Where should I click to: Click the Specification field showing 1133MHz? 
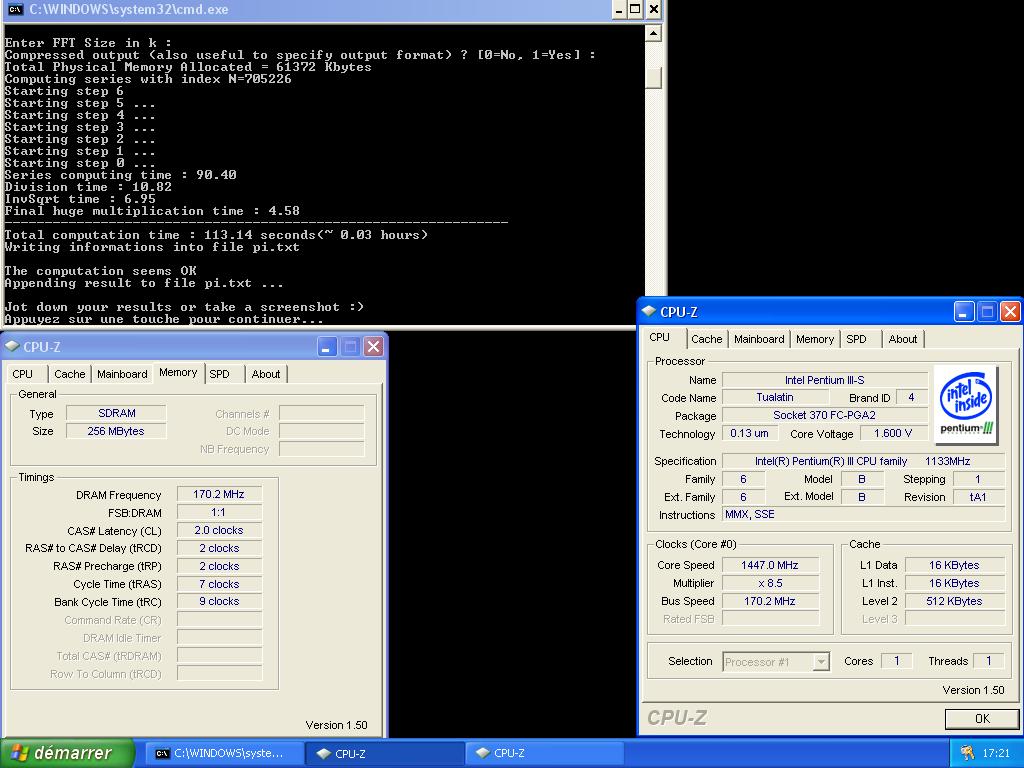click(x=863, y=461)
